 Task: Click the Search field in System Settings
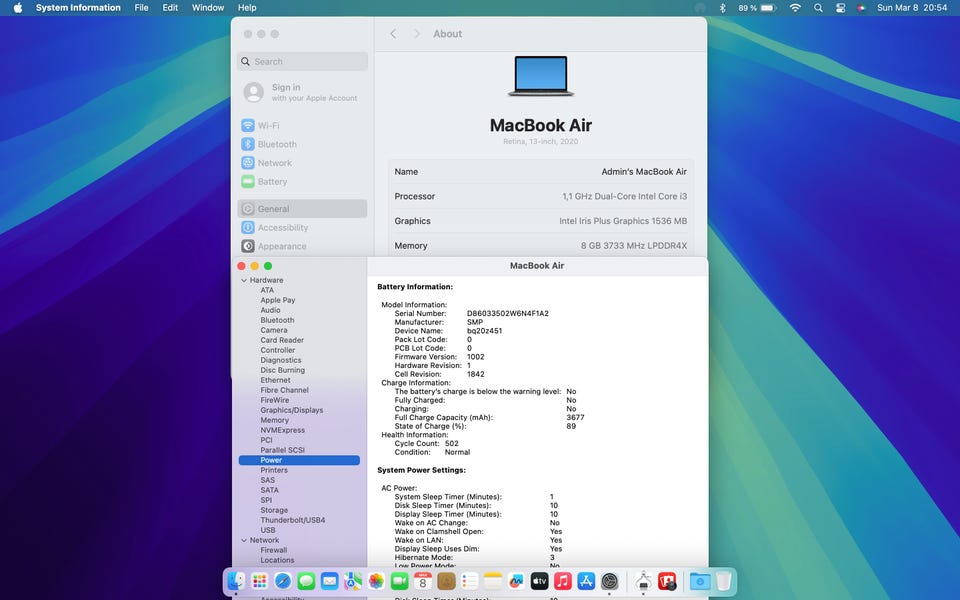tap(302, 61)
